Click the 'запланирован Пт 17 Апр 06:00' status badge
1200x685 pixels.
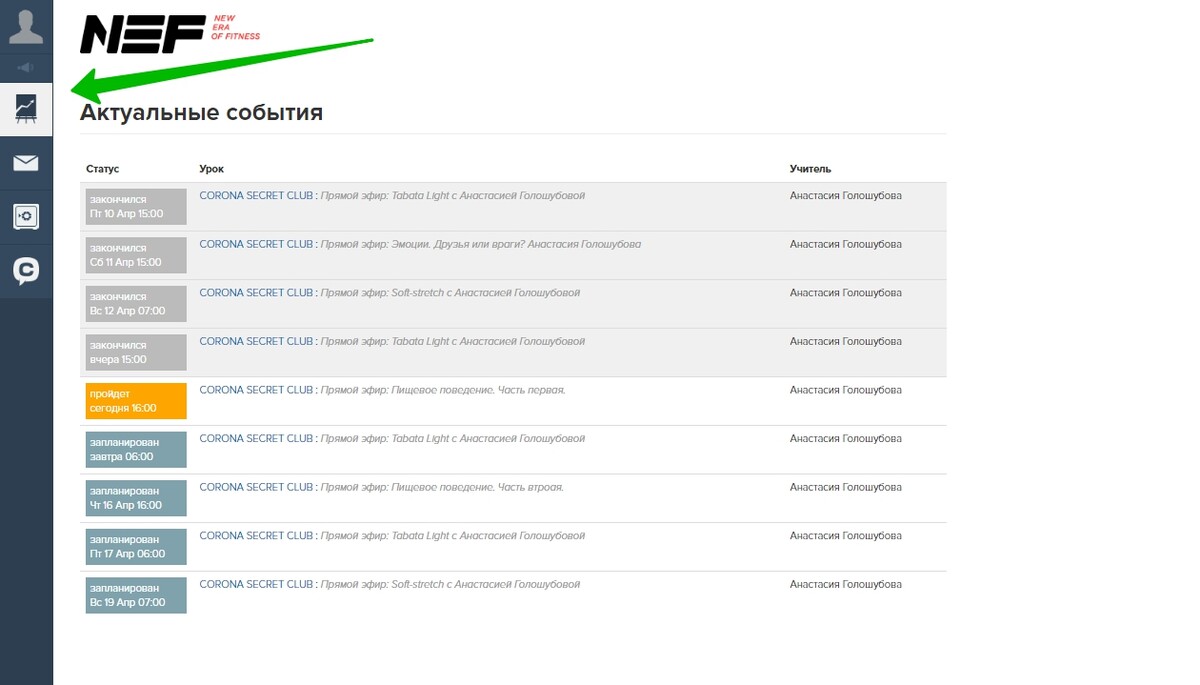click(x=136, y=546)
